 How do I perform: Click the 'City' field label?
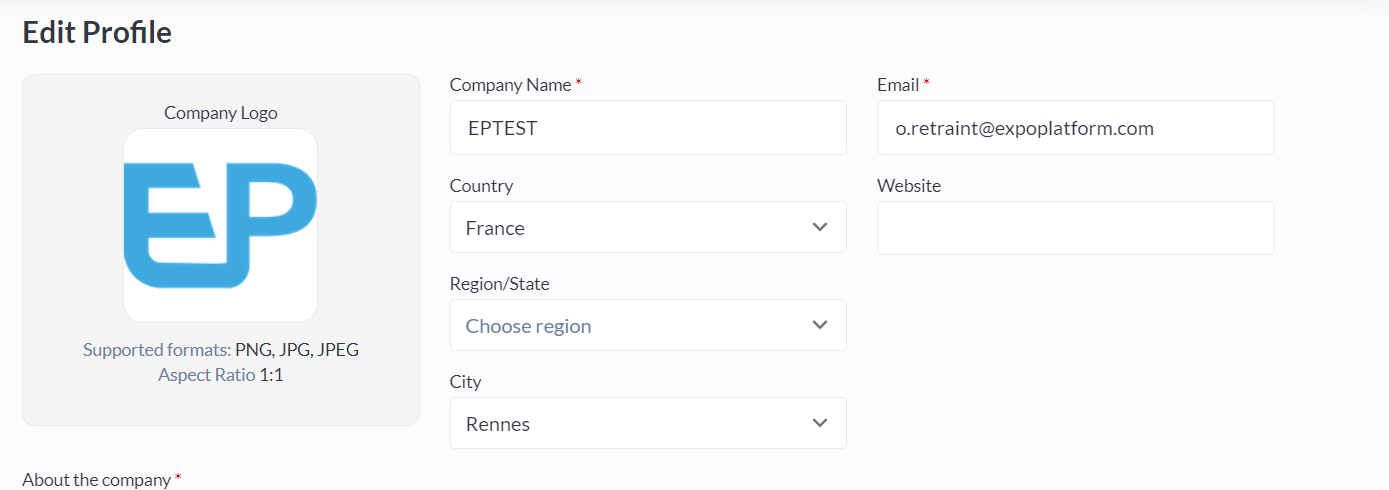[x=466, y=382]
